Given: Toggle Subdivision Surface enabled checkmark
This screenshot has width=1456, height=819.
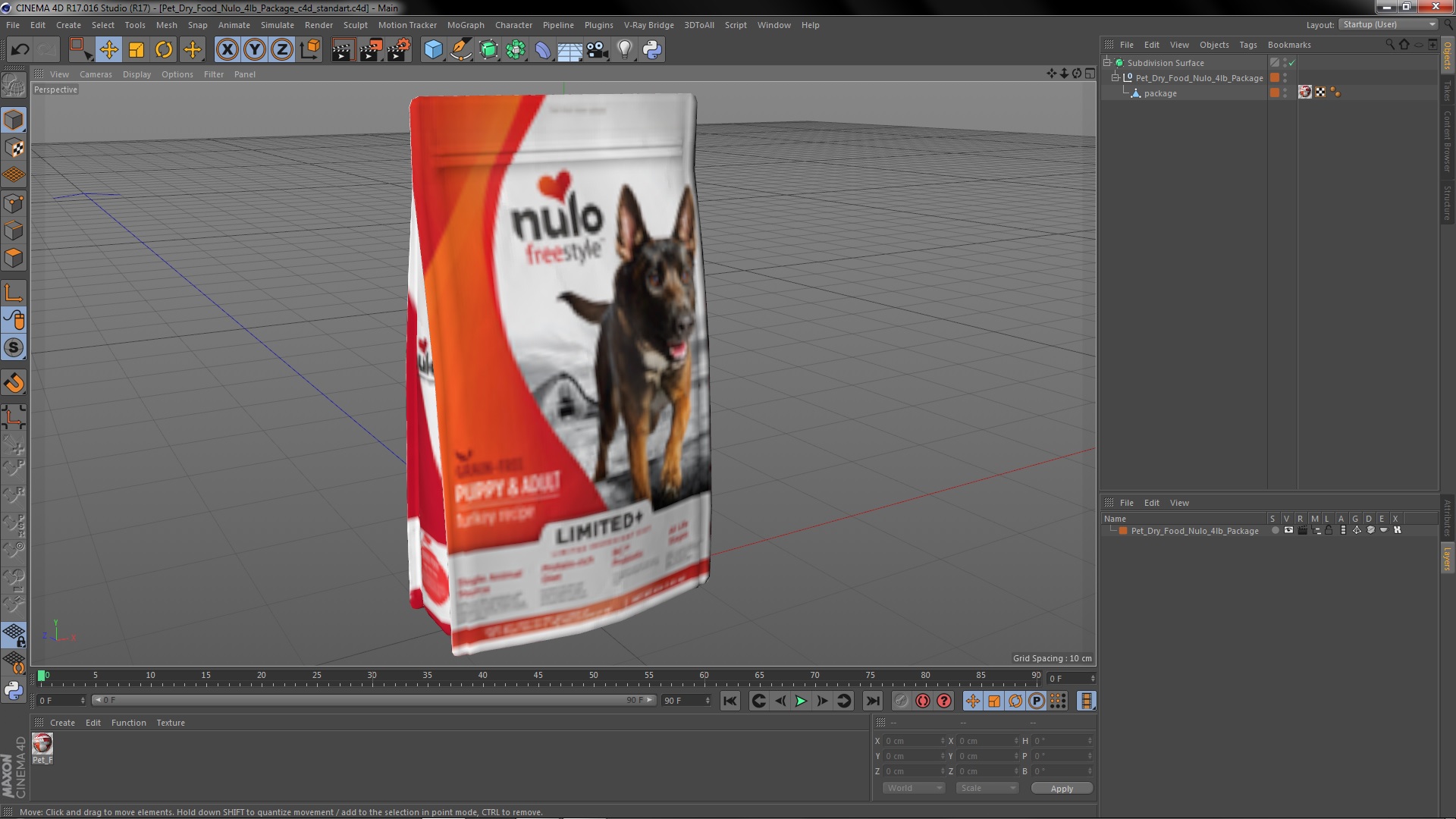Looking at the screenshot, I should pyautogui.click(x=1292, y=63).
